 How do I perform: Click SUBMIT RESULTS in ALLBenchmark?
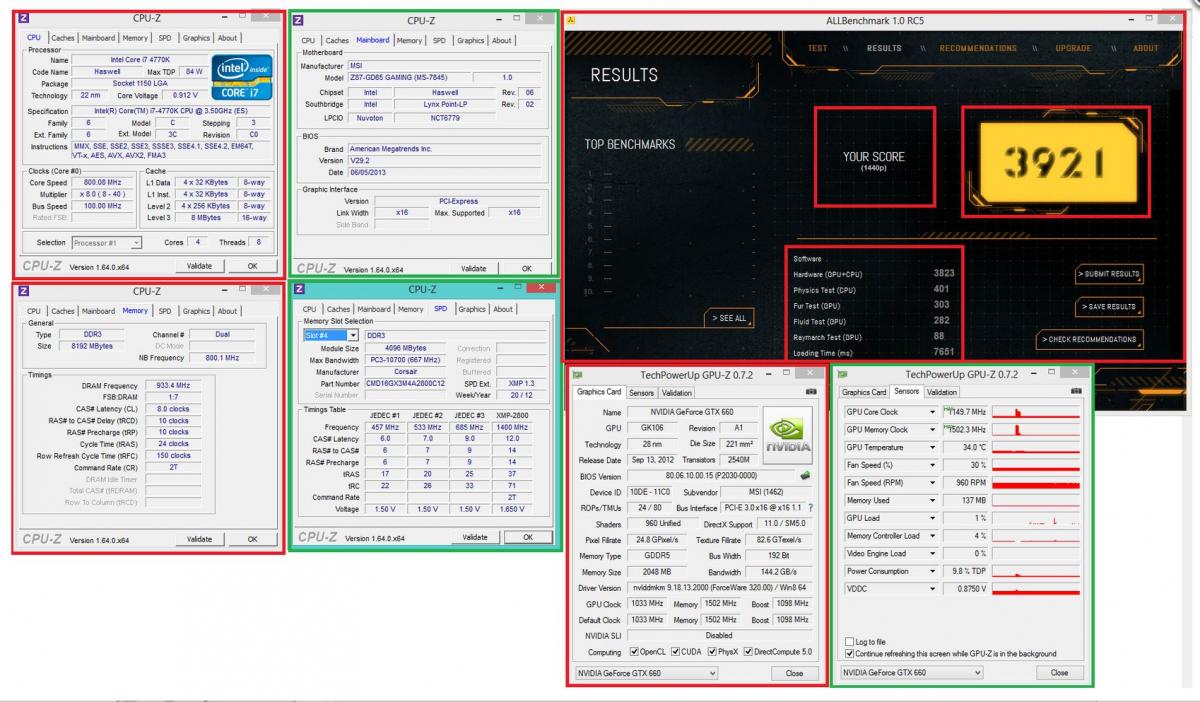pos(1109,273)
